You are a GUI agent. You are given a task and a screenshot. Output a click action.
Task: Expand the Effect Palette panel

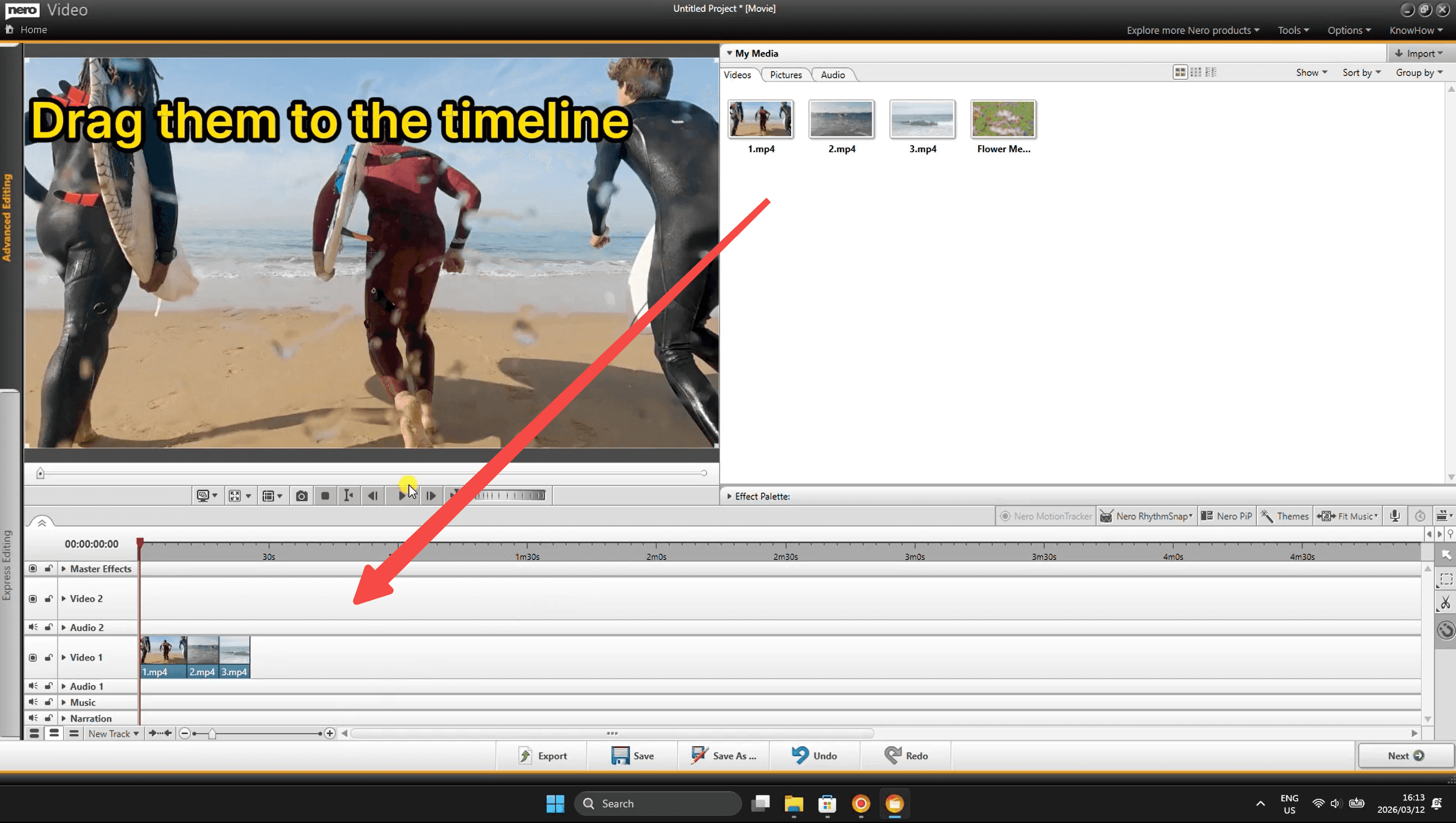tap(729, 496)
